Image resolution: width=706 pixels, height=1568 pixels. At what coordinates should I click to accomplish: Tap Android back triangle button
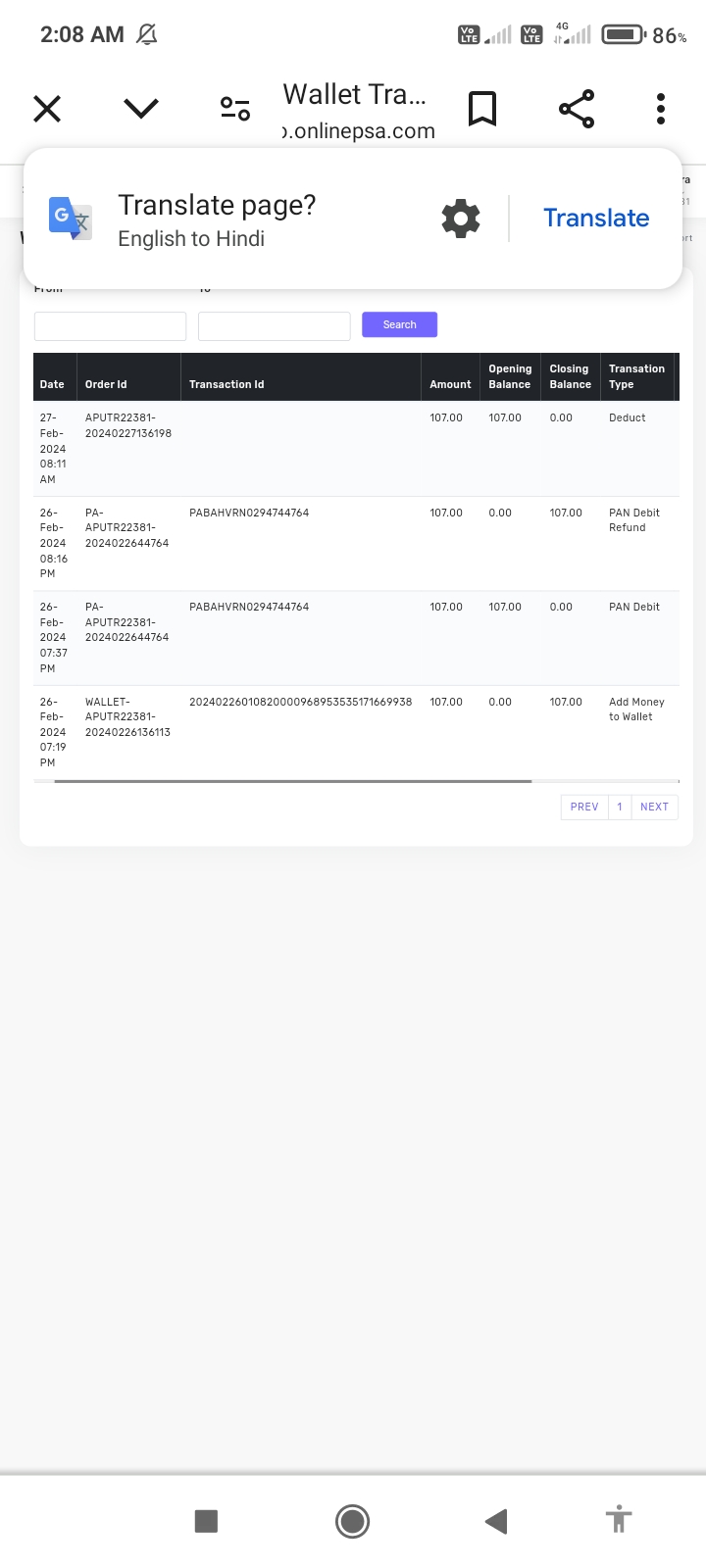click(496, 1520)
